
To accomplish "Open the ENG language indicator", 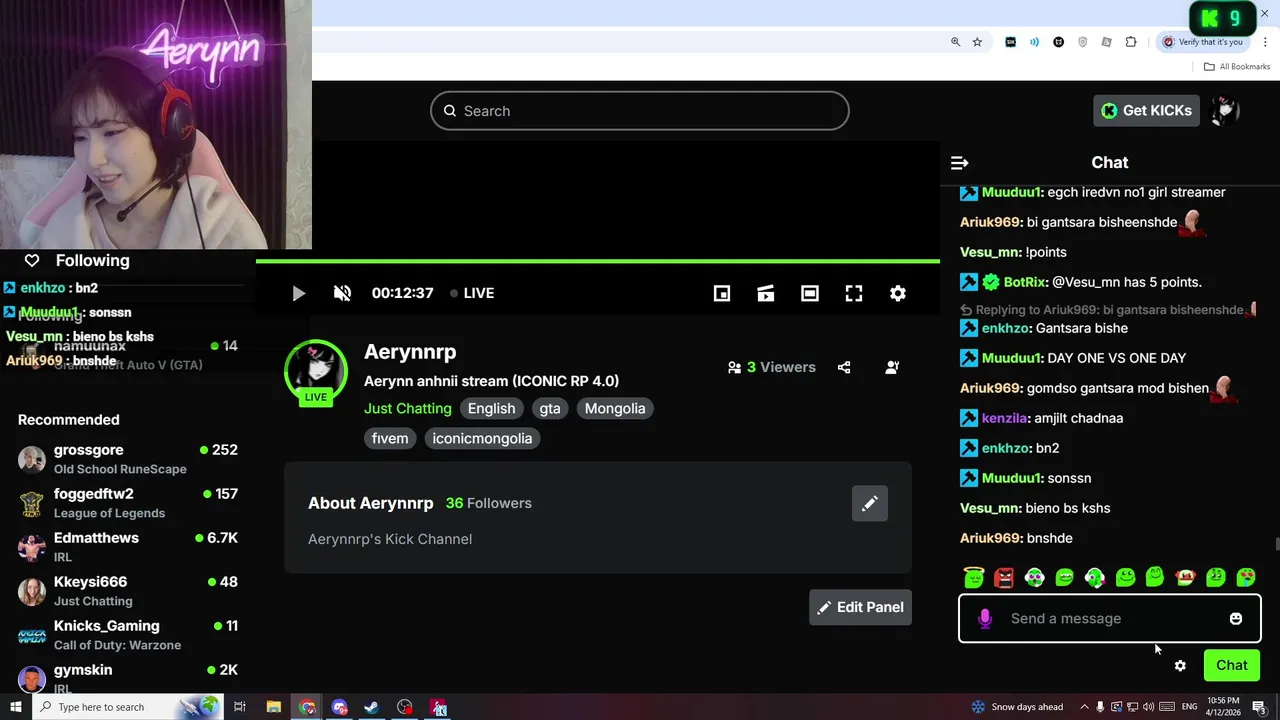I will 1190,707.
